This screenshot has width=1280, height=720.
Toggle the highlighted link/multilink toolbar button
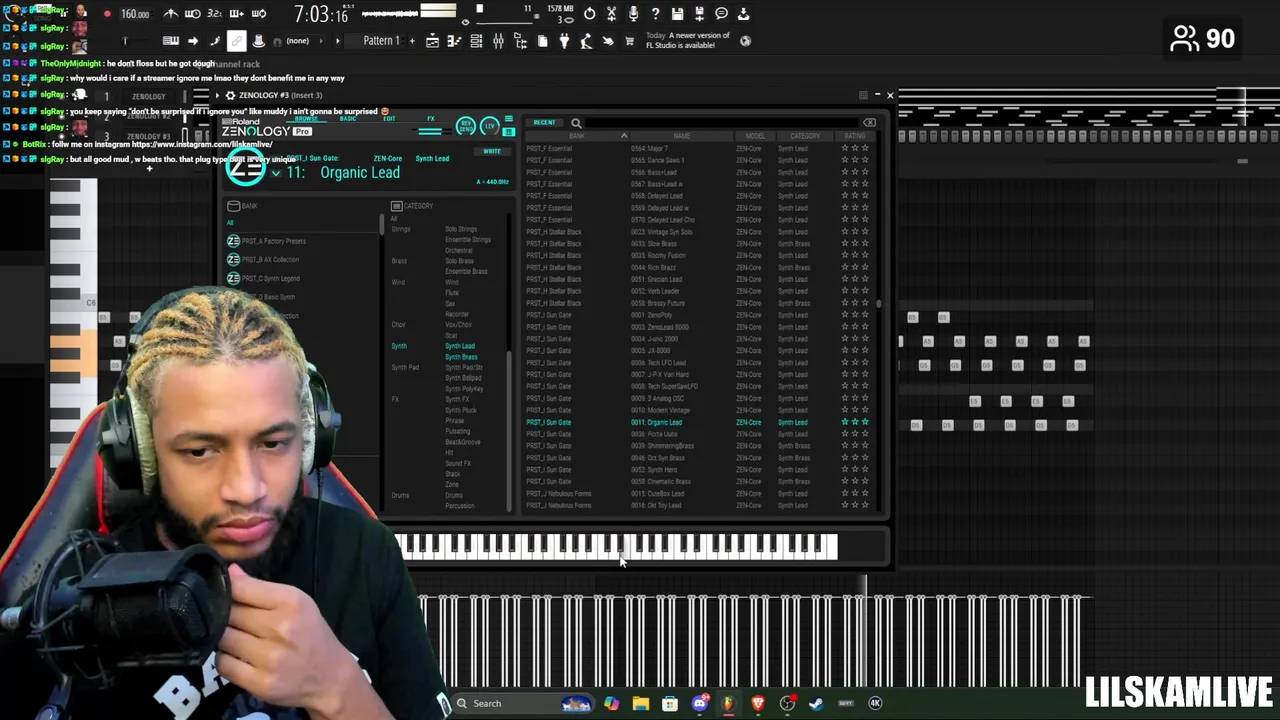[x=237, y=41]
